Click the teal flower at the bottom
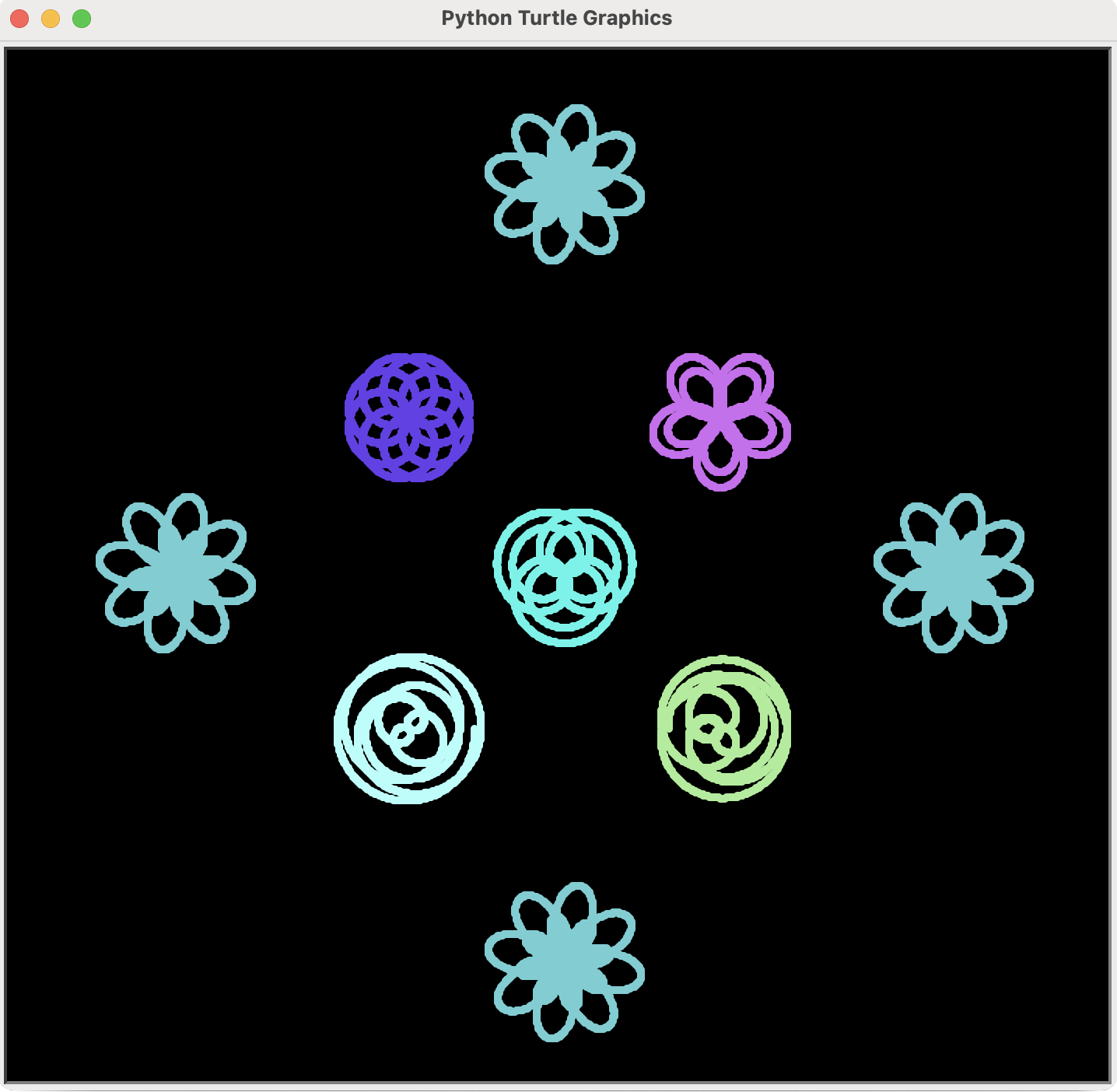 pyautogui.click(x=565, y=962)
